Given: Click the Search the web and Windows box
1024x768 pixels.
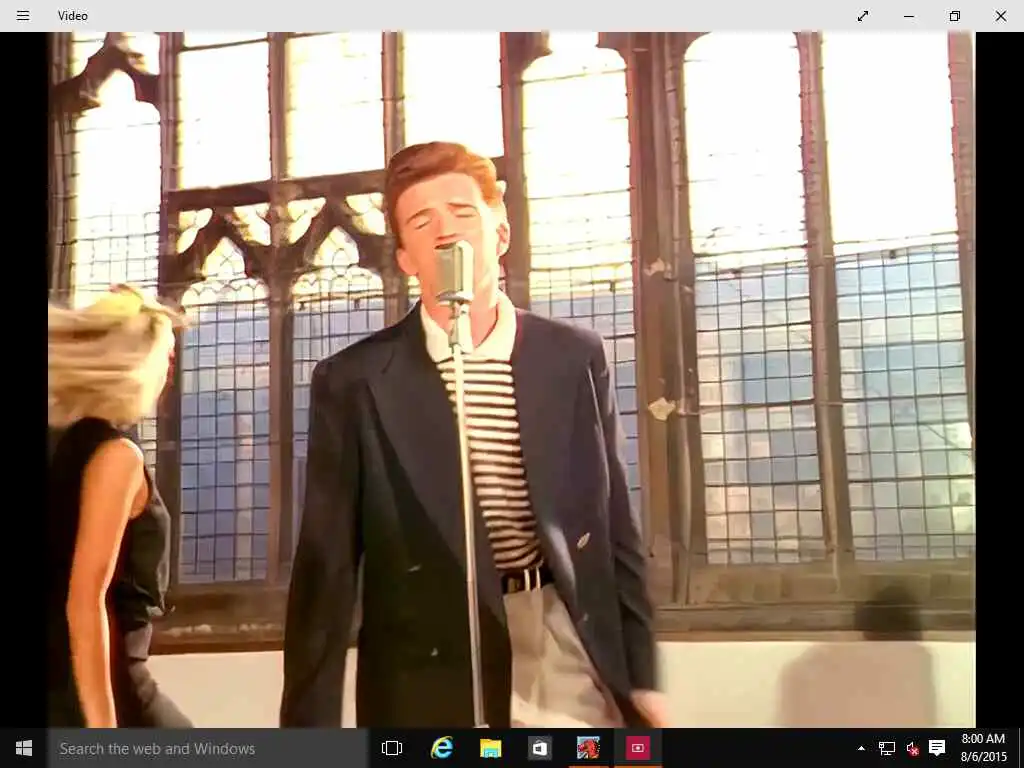Looking at the screenshot, I should [208, 748].
